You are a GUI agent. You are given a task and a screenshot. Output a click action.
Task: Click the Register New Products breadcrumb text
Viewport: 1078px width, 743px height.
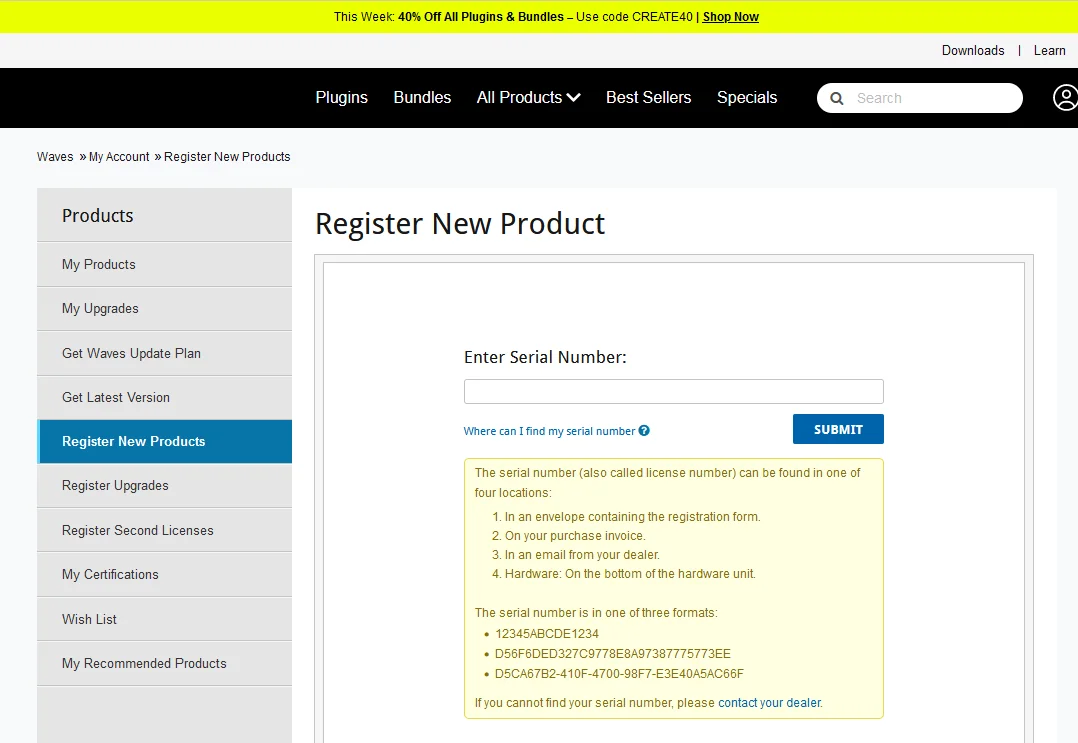pos(227,157)
